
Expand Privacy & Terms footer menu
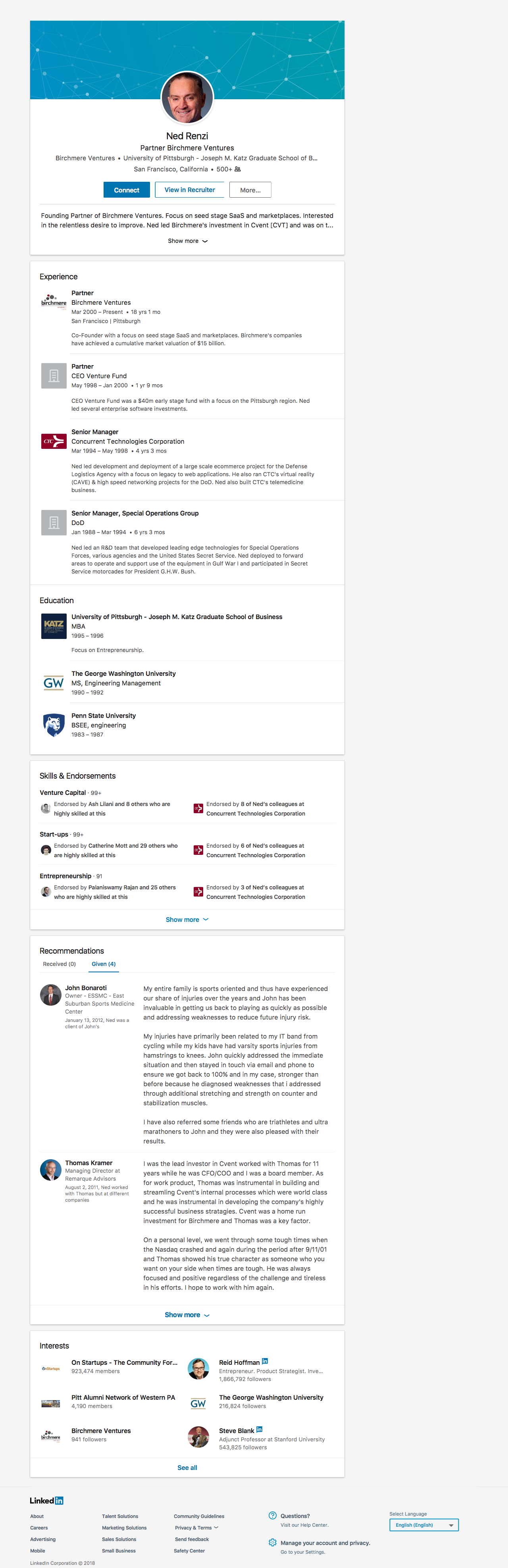point(196,1528)
